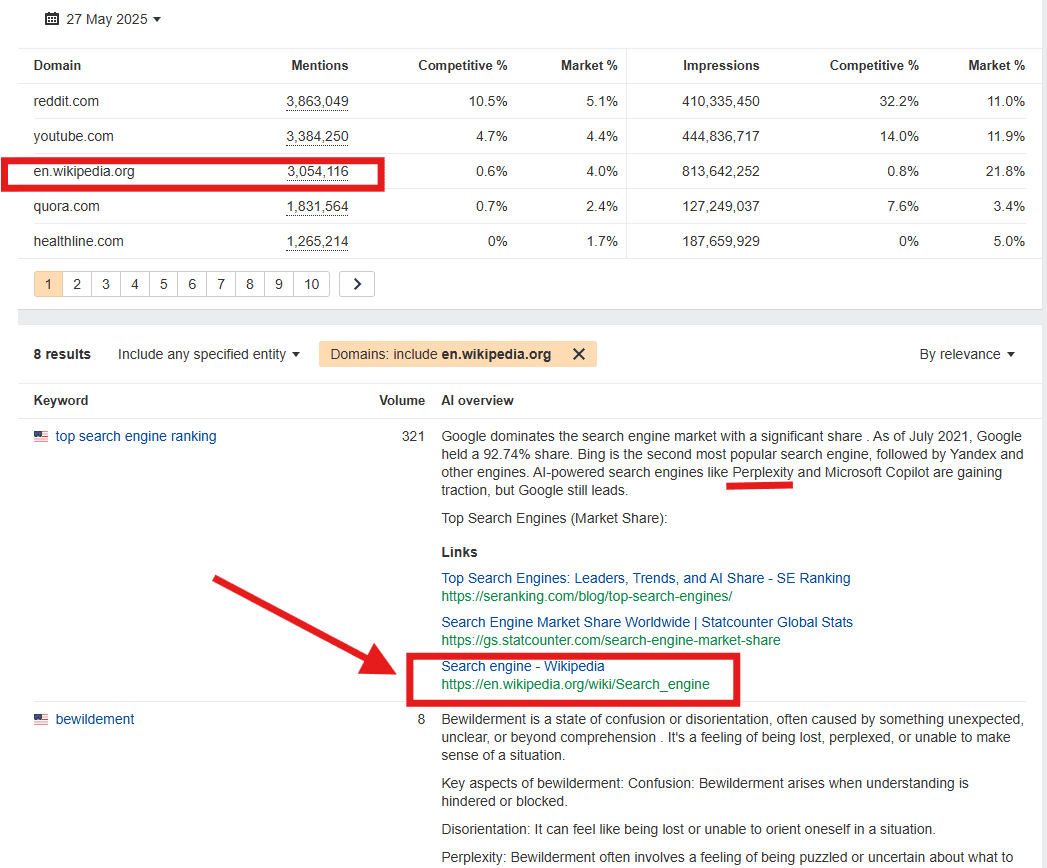Image resolution: width=1047 pixels, height=868 pixels.
Task: Click Wikipedia market share 21.8%
Action: pyautogui.click(x=1005, y=172)
